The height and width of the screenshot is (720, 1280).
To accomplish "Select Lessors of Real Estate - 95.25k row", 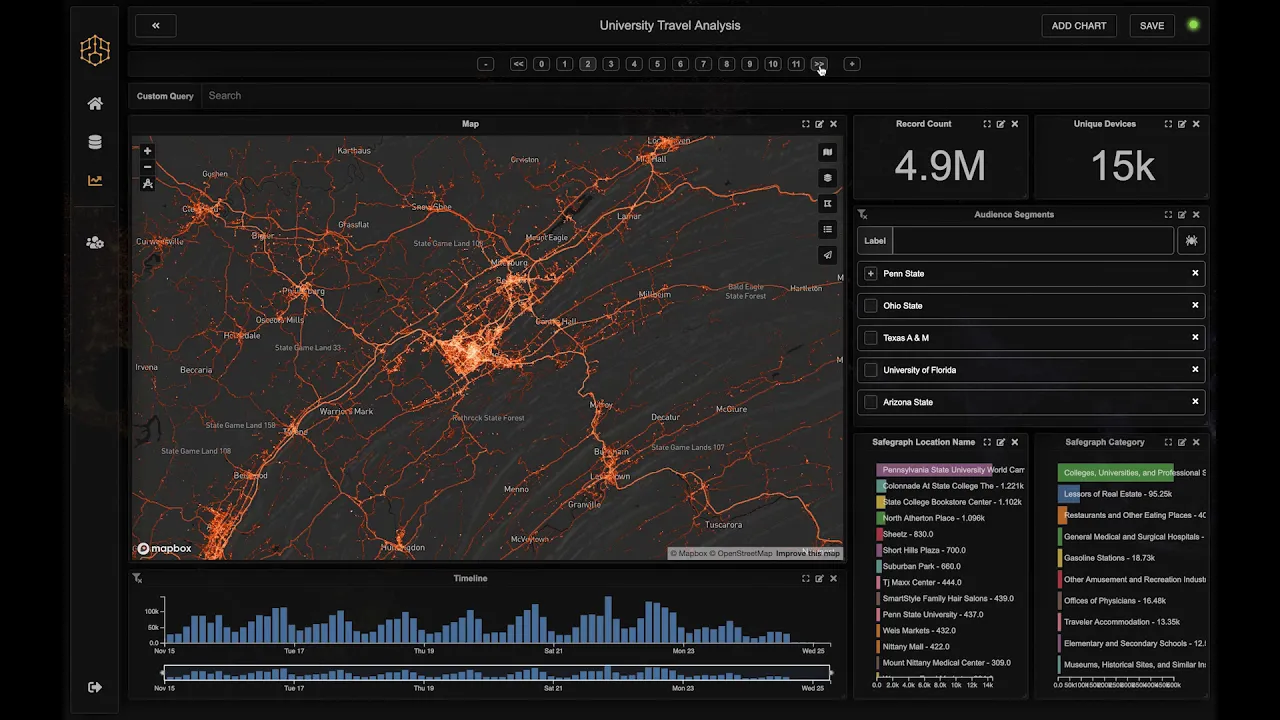I will (1115, 494).
